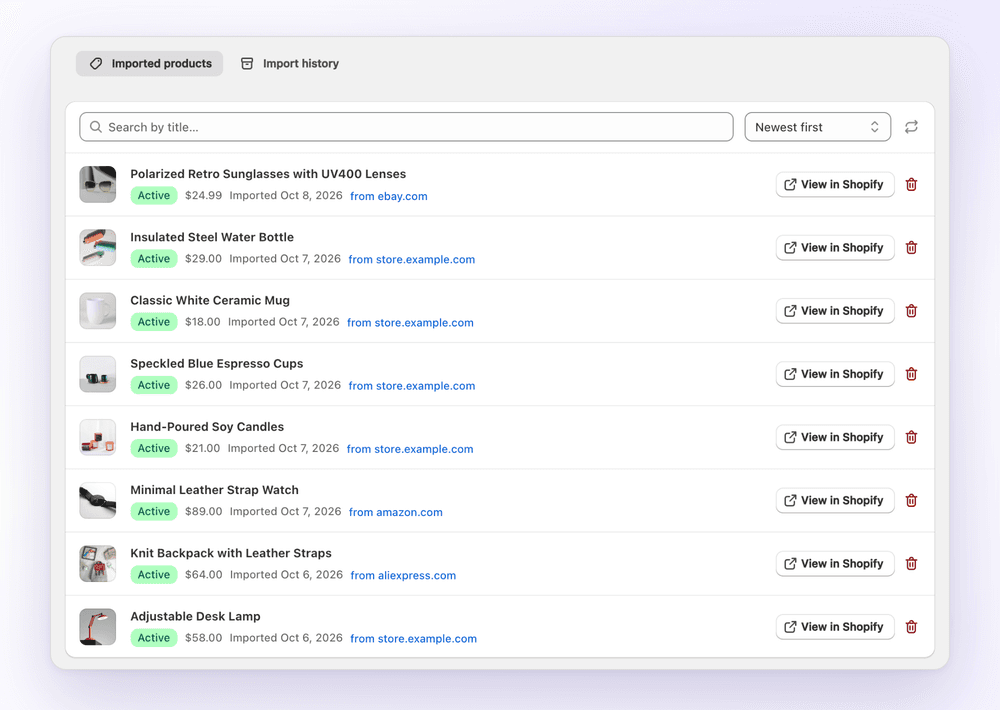Delete the Minimal Leather Strap Watch product
Image resolution: width=1000 pixels, height=710 pixels.
coord(911,500)
